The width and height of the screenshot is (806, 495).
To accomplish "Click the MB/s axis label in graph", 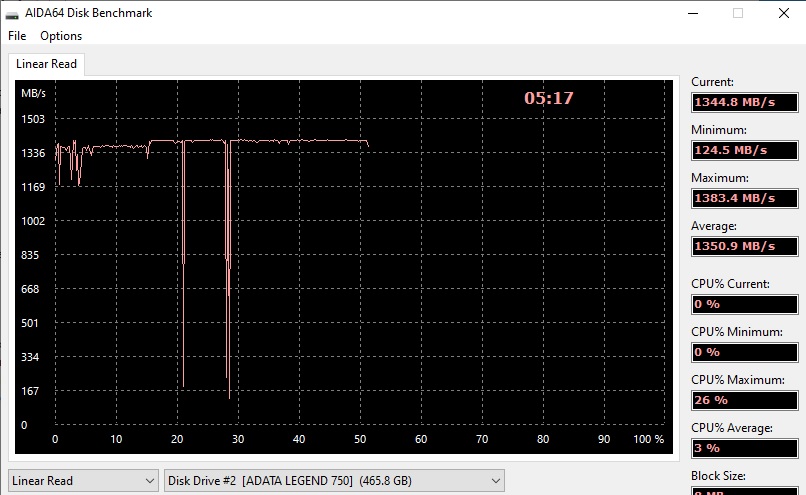I will tap(33, 93).
